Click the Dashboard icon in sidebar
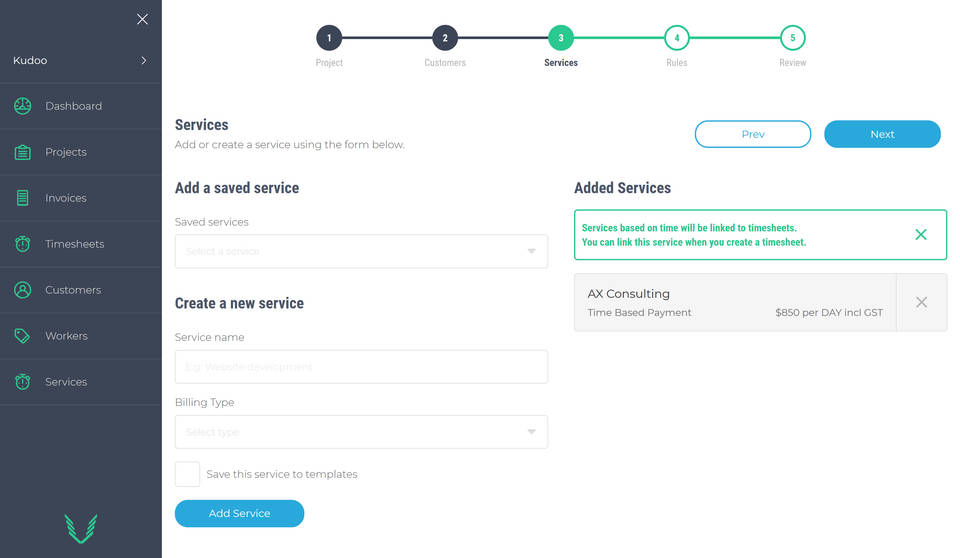The width and height of the screenshot is (960, 558). [23, 106]
